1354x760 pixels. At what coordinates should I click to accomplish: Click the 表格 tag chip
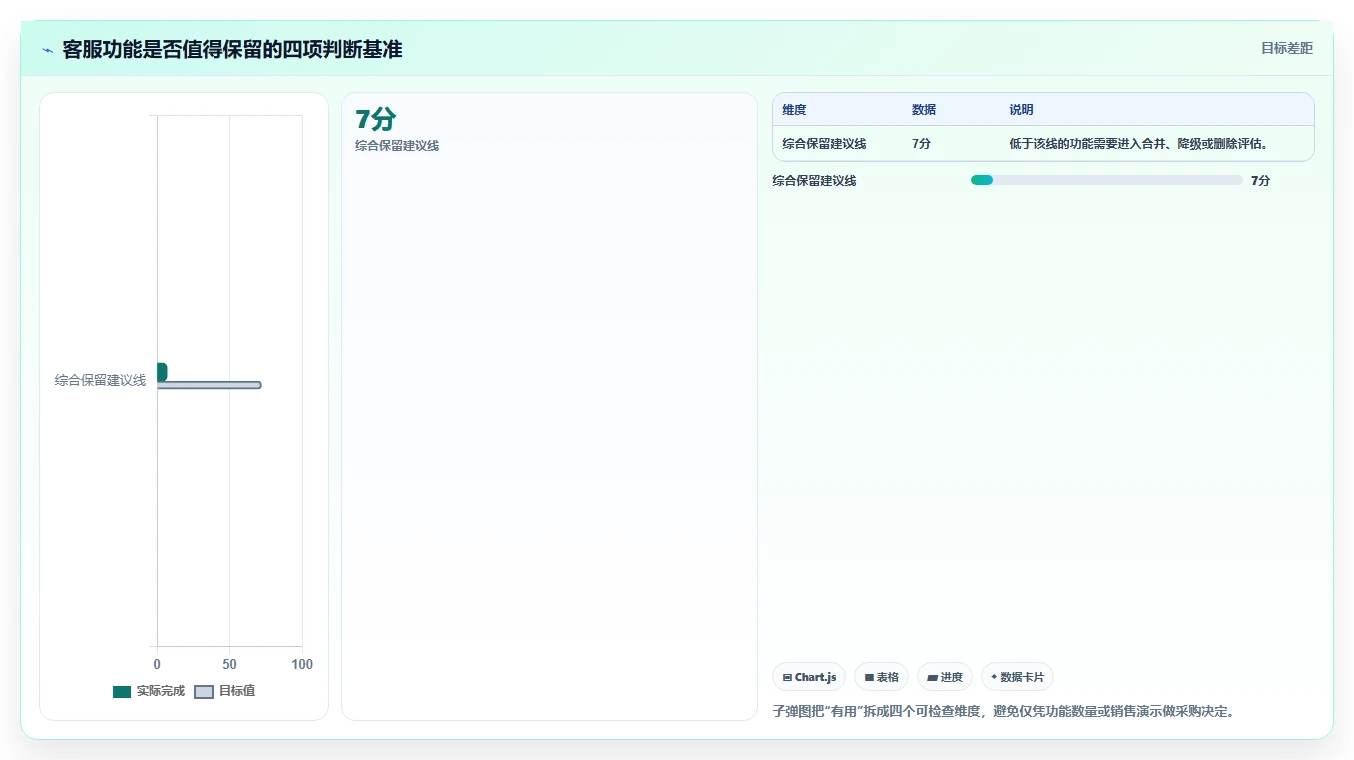point(881,677)
